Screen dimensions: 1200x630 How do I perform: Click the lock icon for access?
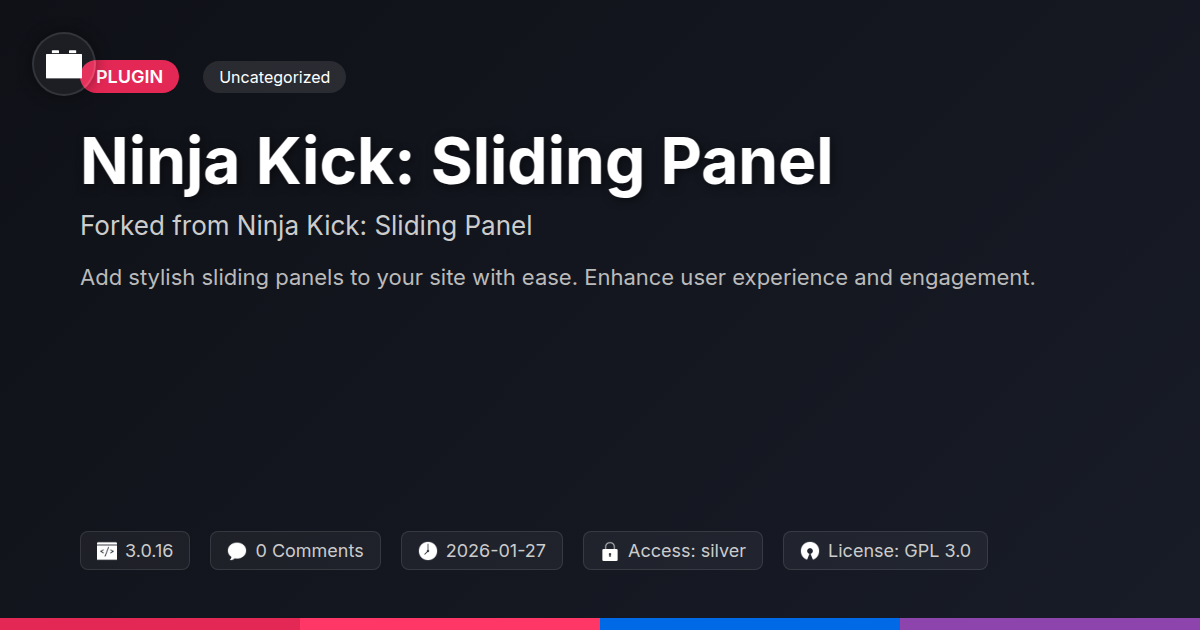tap(610, 551)
